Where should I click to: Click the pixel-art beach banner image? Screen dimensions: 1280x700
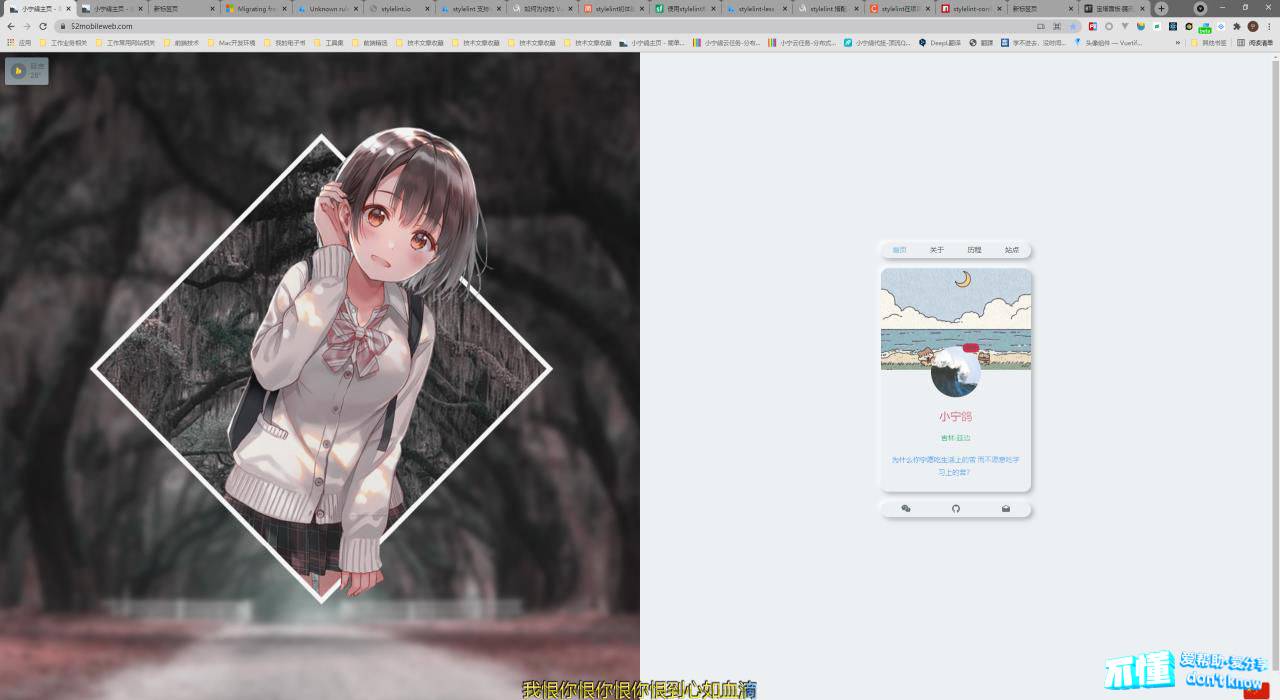coord(956,319)
